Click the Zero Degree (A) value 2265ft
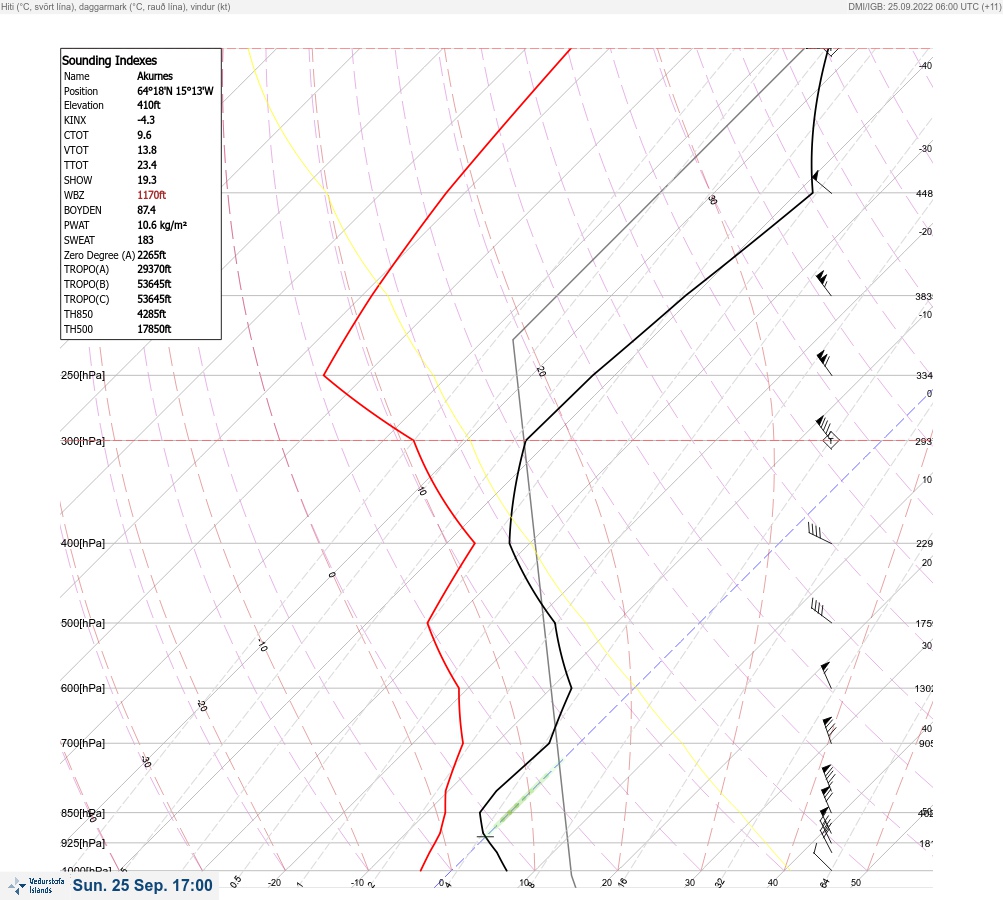The image size is (1003, 900). [152, 255]
